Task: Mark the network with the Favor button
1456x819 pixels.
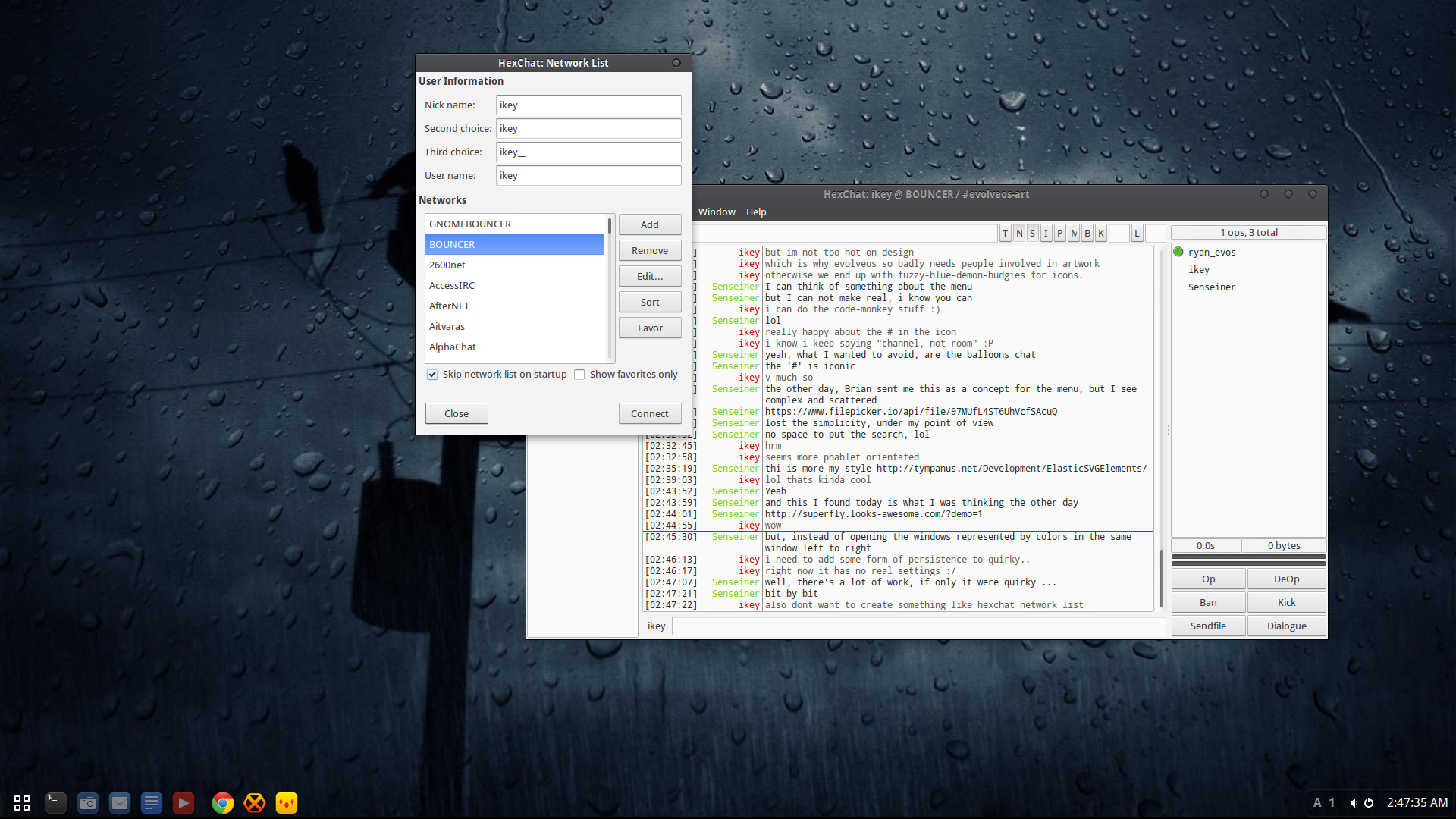Action: [x=650, y=328]
